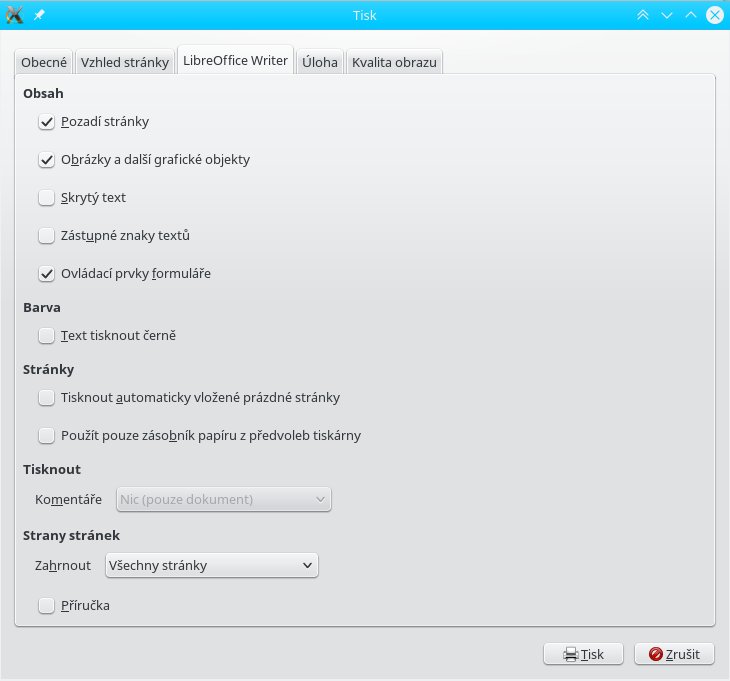The height and width of the screenshot is (681, 730).
Task: Open the Úloha tab
Action: point(320,62)
